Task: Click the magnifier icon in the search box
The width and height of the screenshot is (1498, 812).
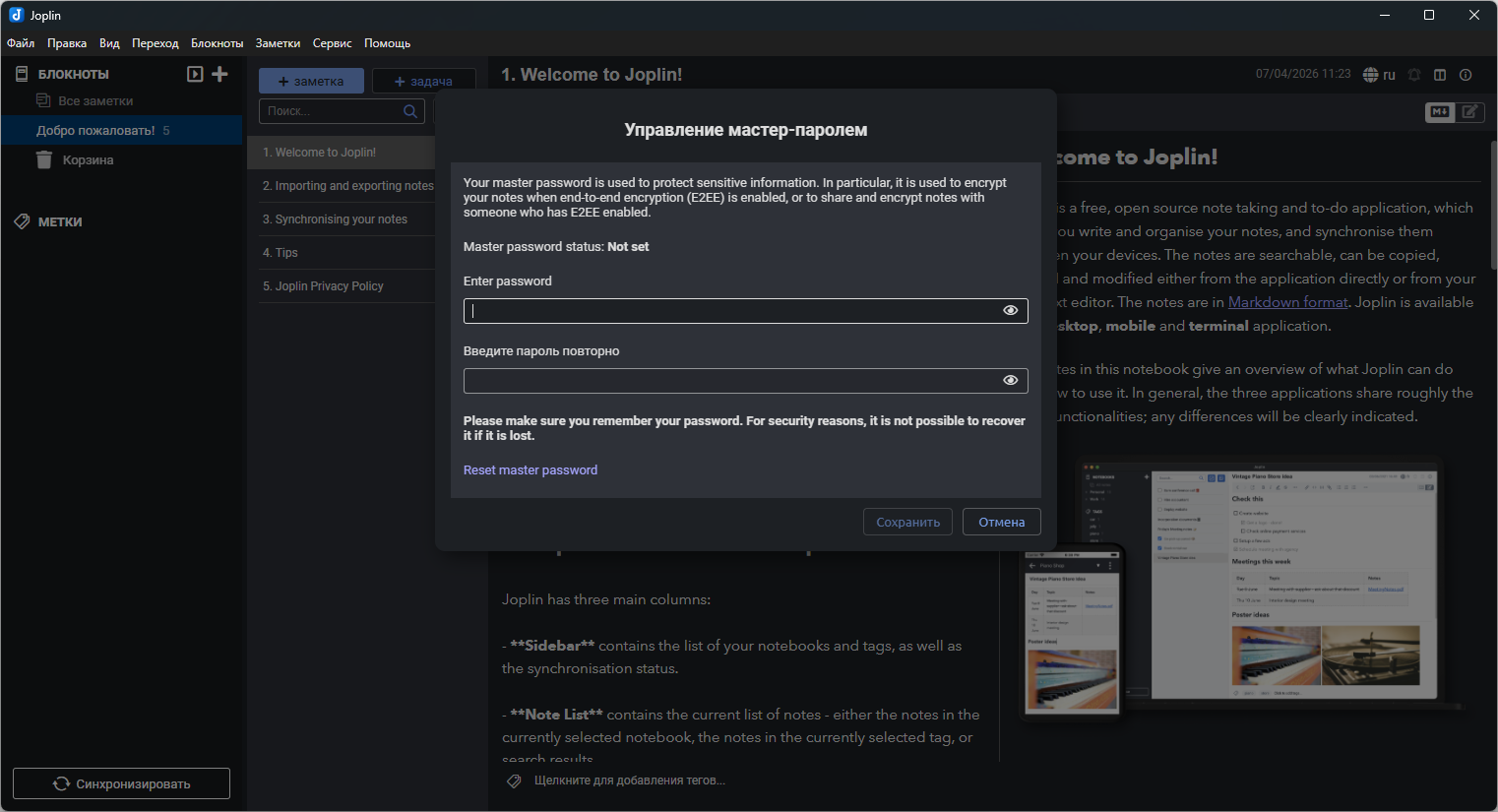Action: click(410, 111)
